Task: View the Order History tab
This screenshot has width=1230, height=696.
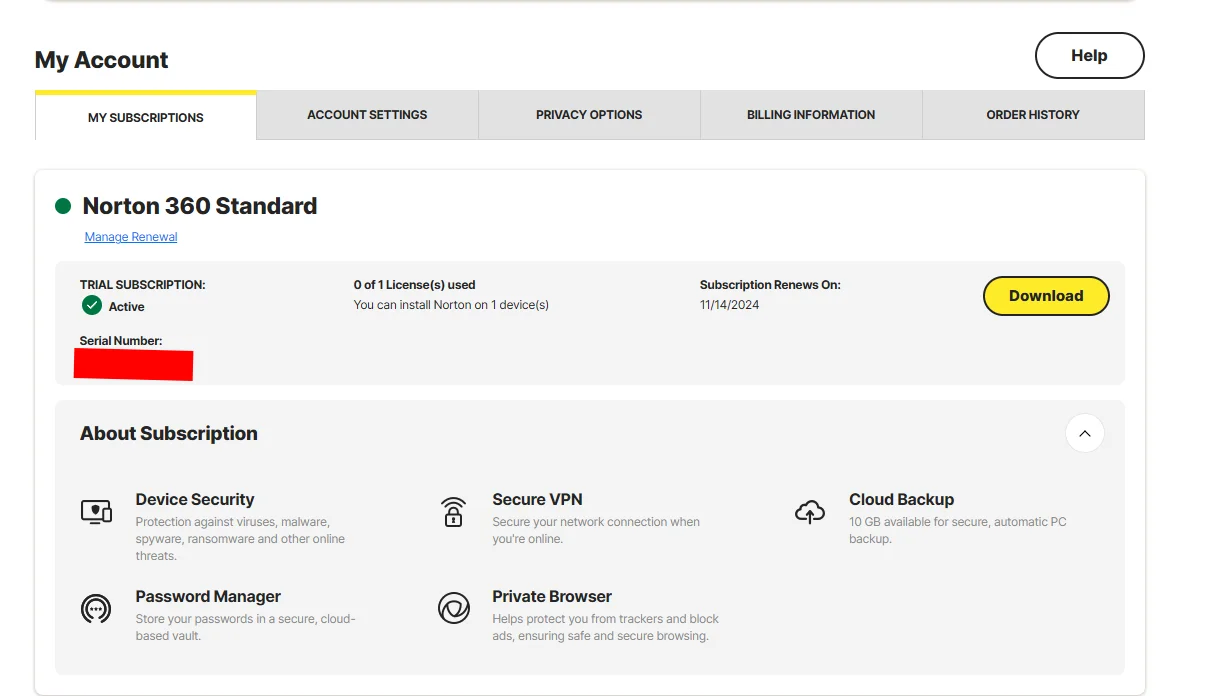Action: pos(1033,115)
